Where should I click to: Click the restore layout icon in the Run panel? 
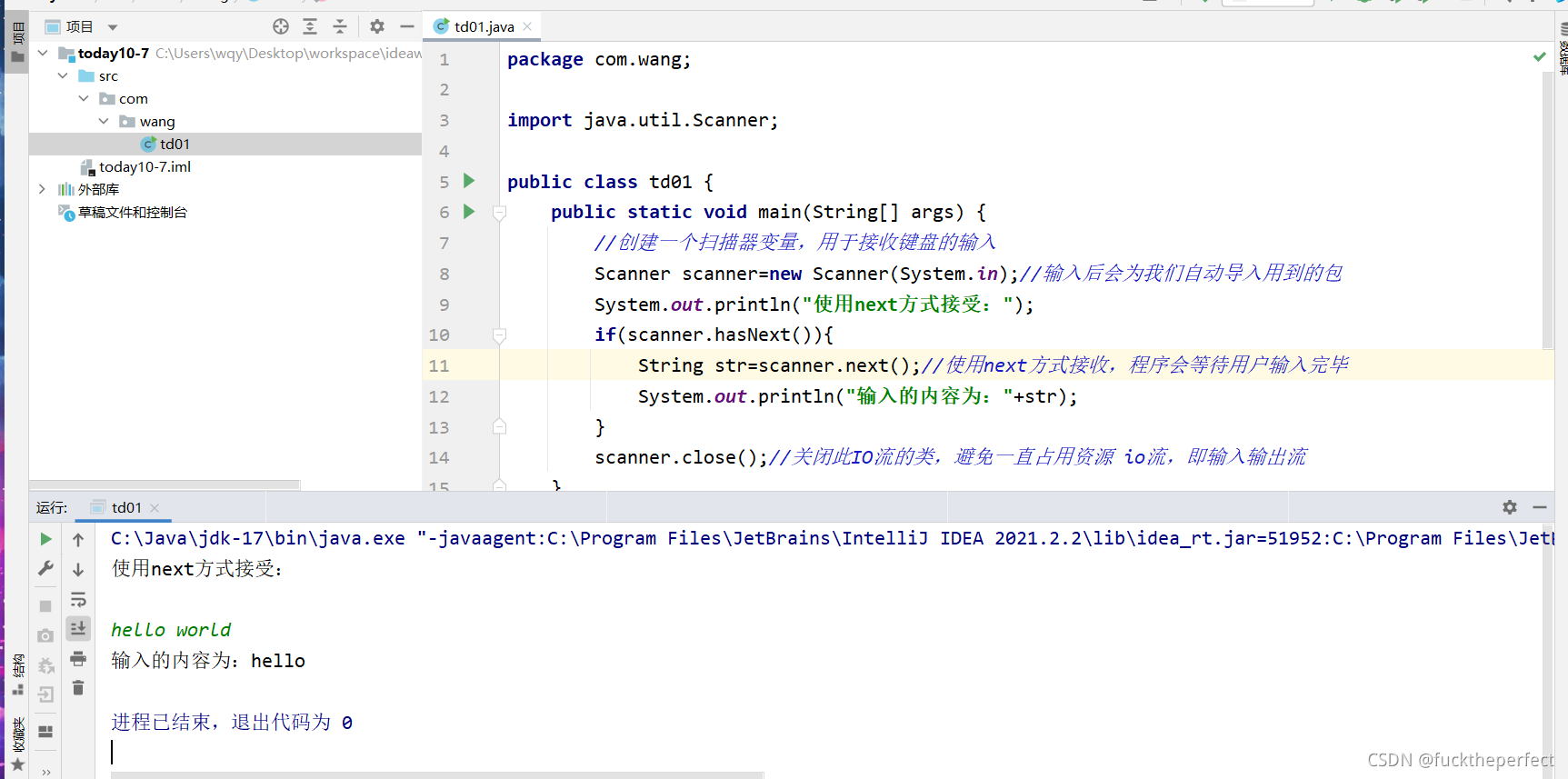[x=45, y=732]
